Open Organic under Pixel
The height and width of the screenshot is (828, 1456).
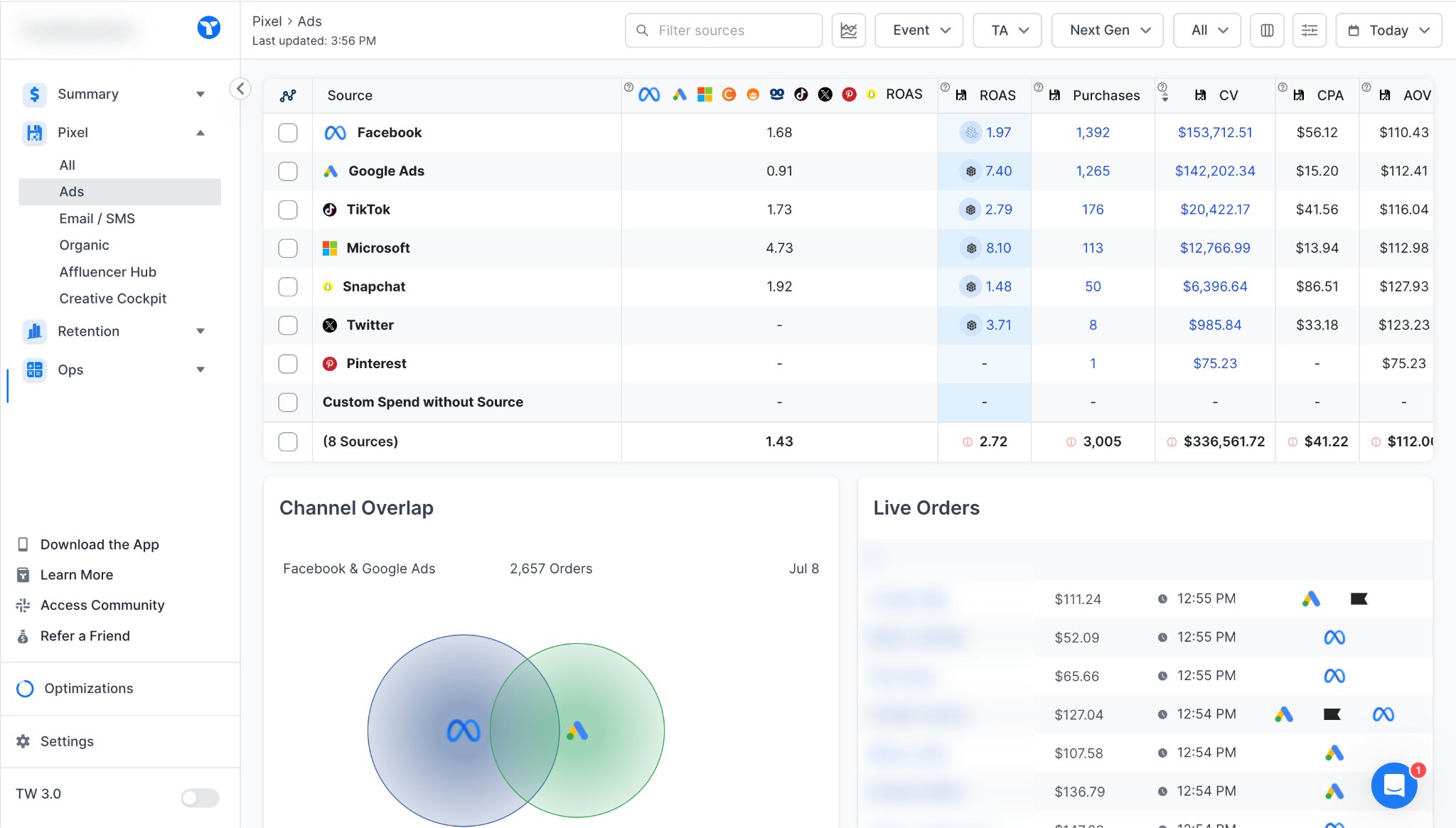pos(85,245)
